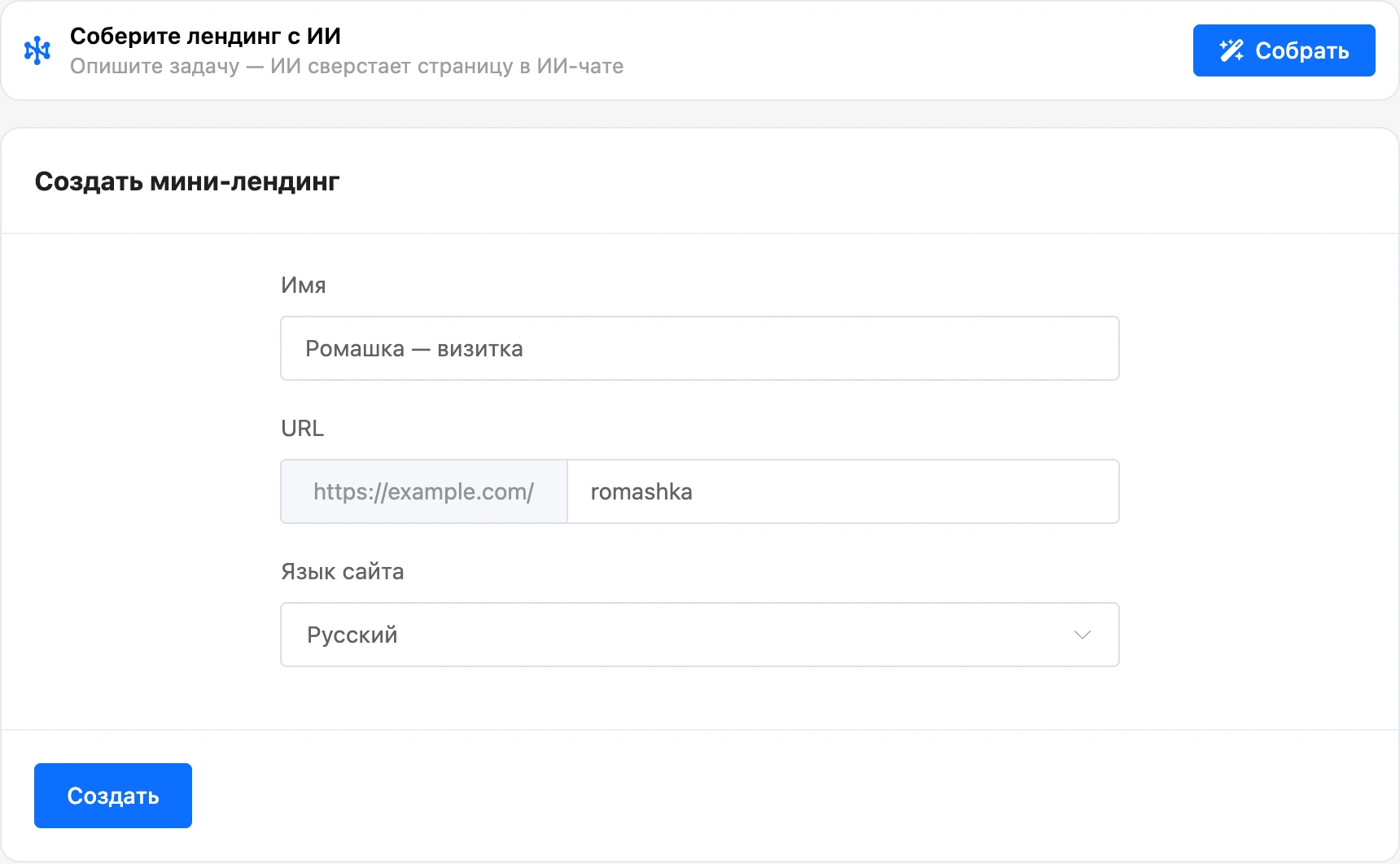Open the Язык сайта dropdown

pos(700,635)
